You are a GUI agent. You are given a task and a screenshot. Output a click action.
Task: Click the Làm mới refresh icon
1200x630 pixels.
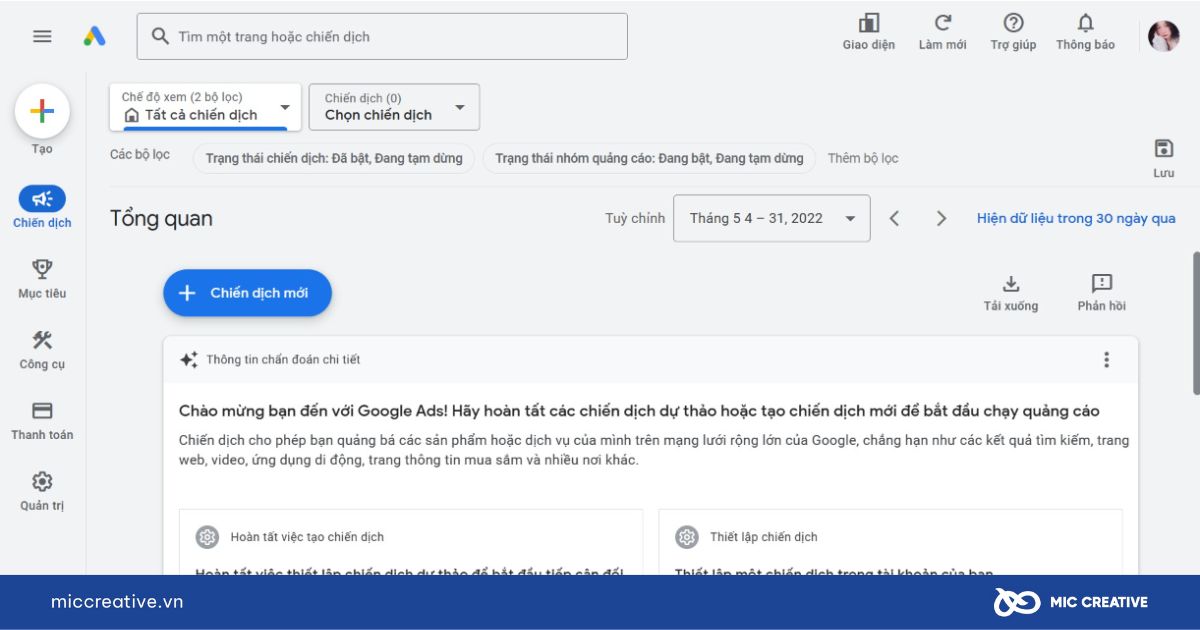pyautogui.click(x=942, y=23)
